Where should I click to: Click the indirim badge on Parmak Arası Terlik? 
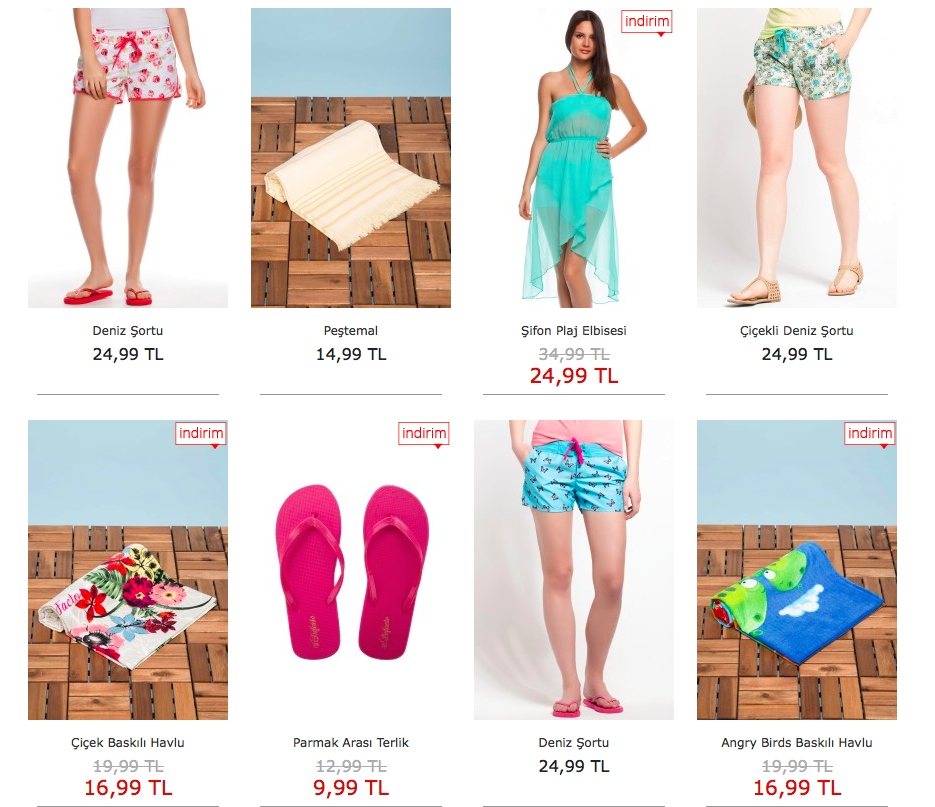[424, 434]
